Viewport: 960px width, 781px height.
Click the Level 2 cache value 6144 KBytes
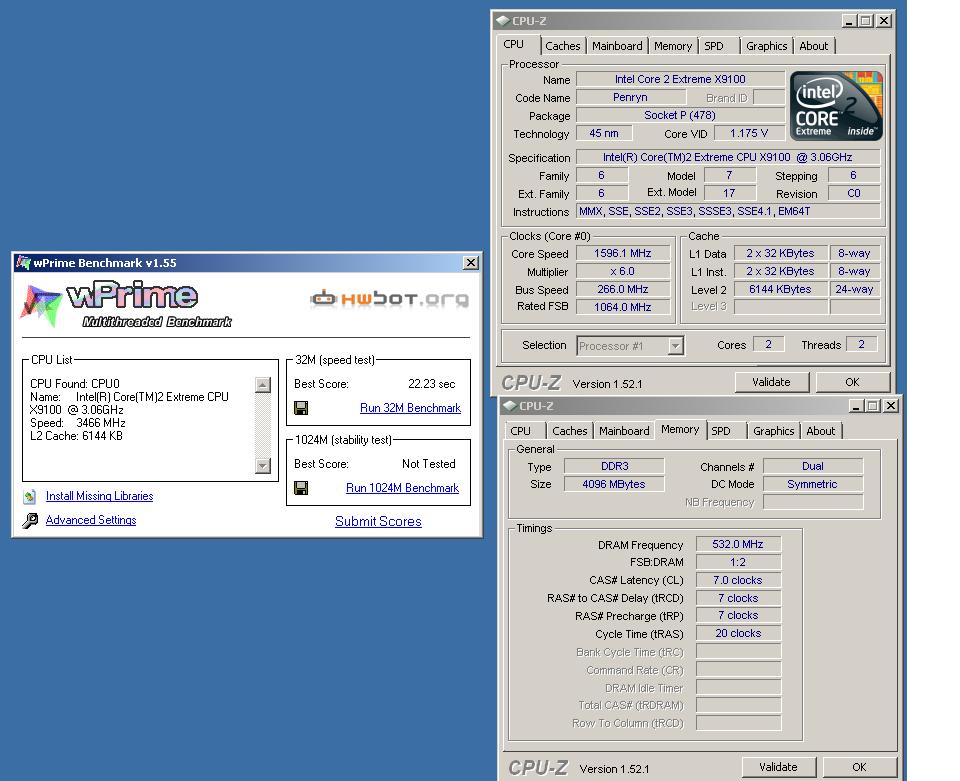click(x=780, y=289)
